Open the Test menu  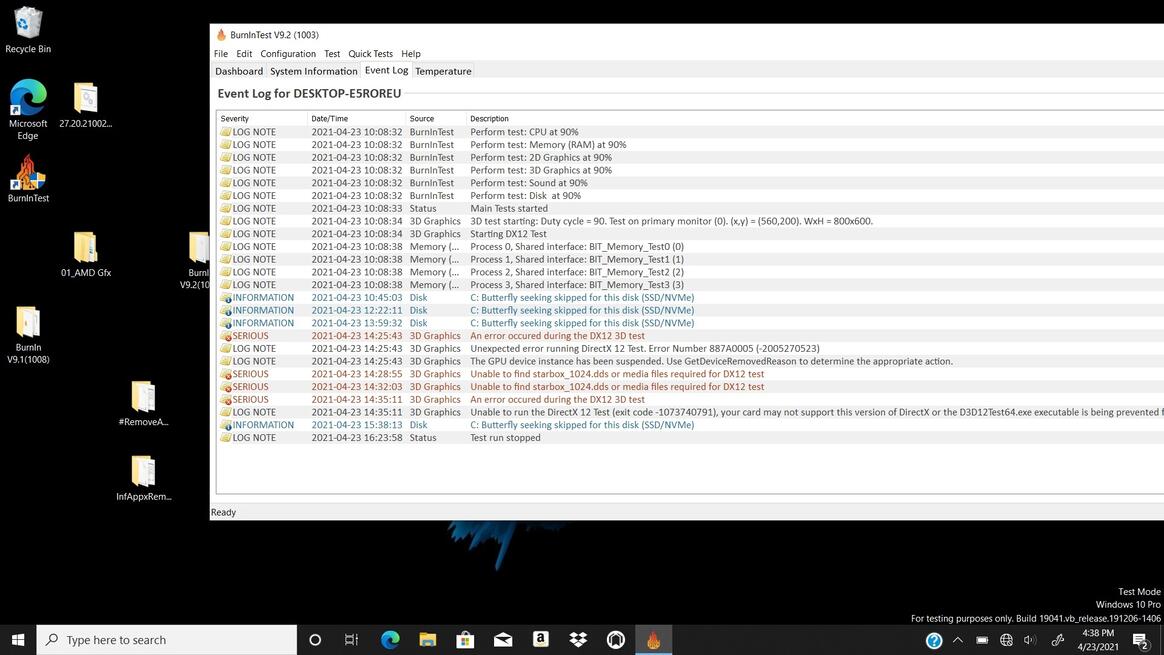pyautogui.click(x=332, y=53)
